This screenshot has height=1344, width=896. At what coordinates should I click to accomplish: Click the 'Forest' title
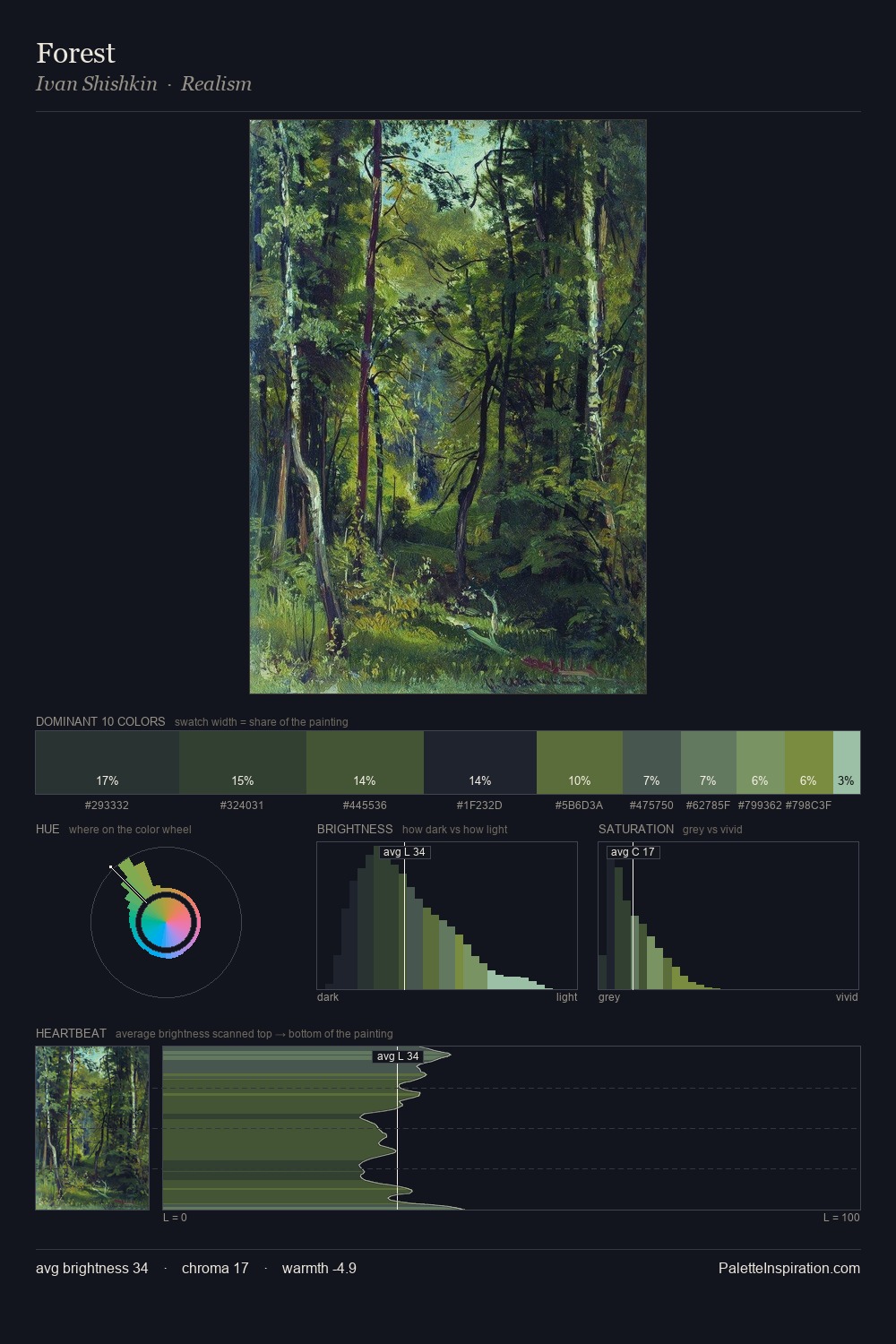coord(75,53)
